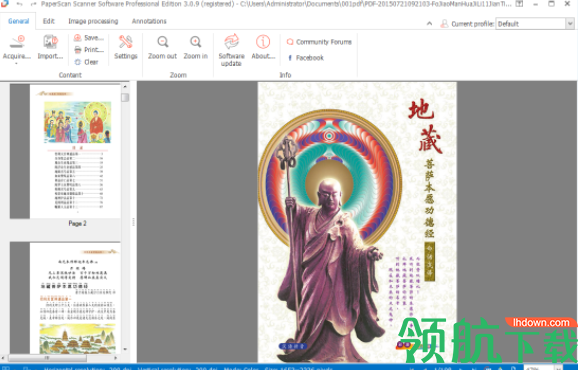Clear the loaded document content
Viewport: 578px width, 370px height.
click(86, 62)
